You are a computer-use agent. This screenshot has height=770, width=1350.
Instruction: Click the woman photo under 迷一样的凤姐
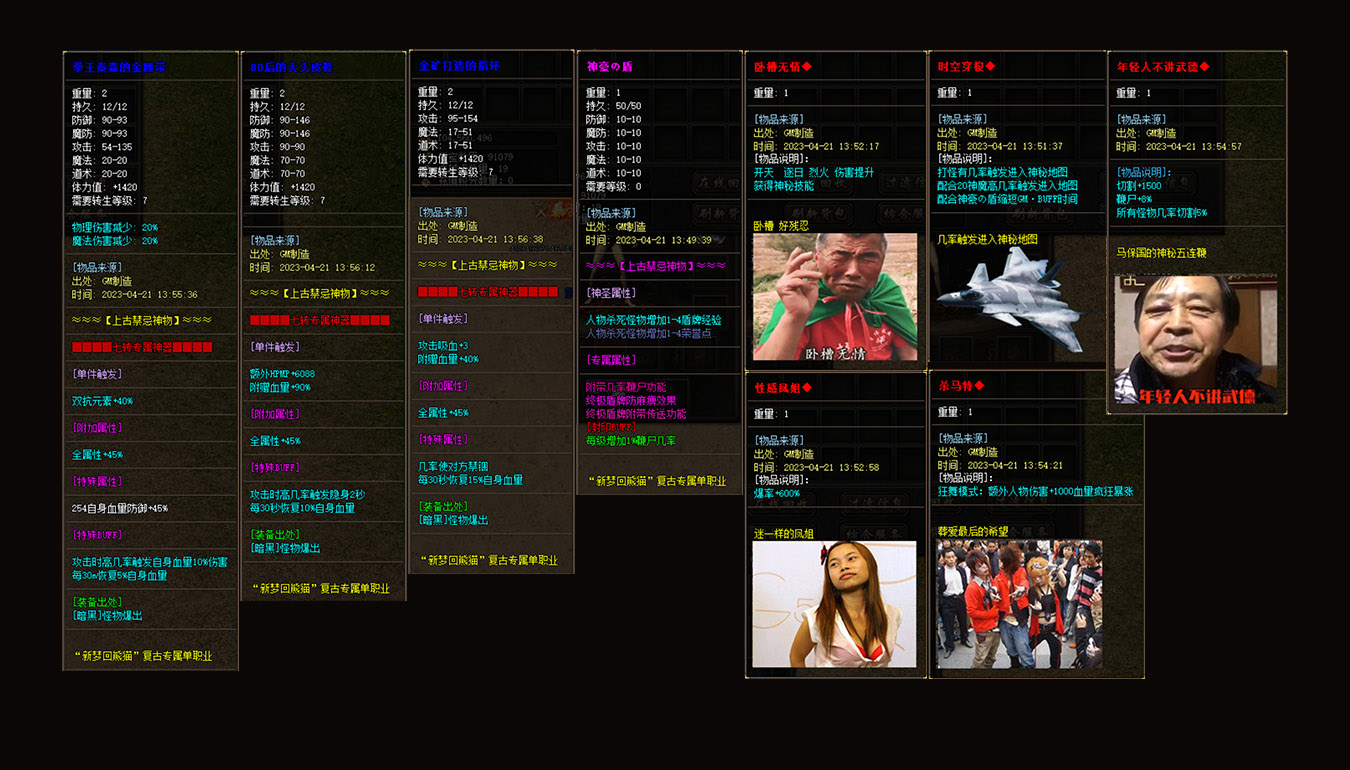834,604
